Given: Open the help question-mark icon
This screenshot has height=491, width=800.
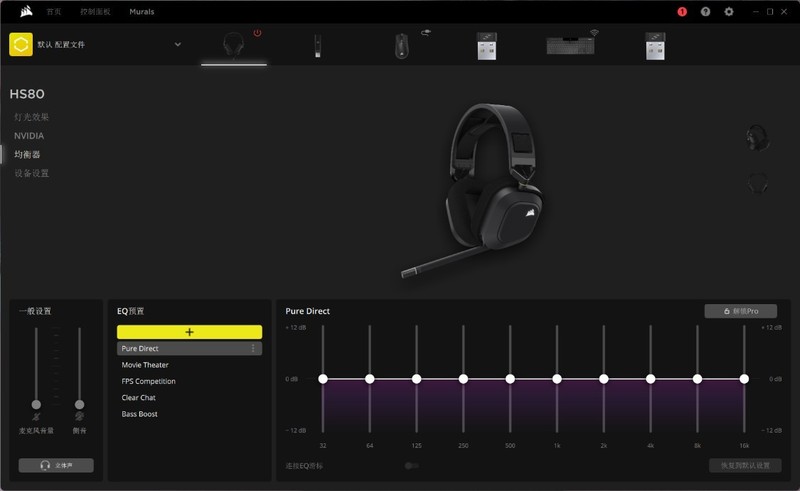Looking at the screenshot, I should click(705, 12).
